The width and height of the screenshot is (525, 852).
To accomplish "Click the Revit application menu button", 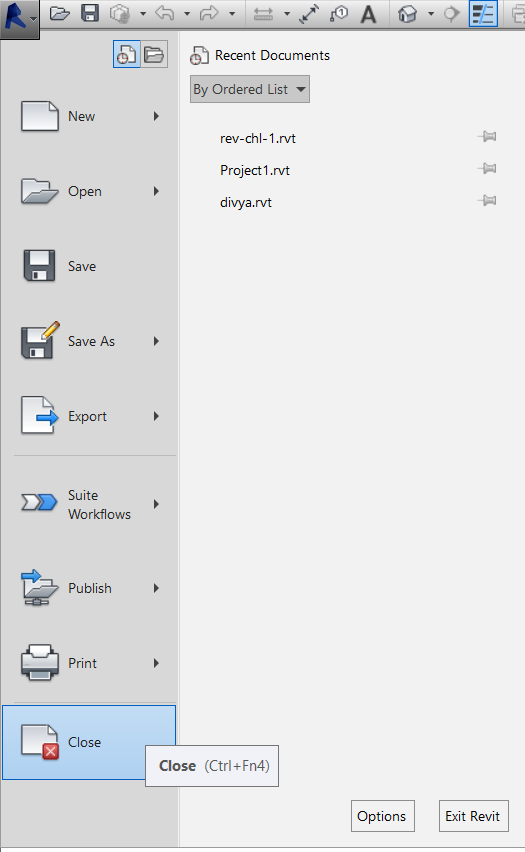I will 20,18.
